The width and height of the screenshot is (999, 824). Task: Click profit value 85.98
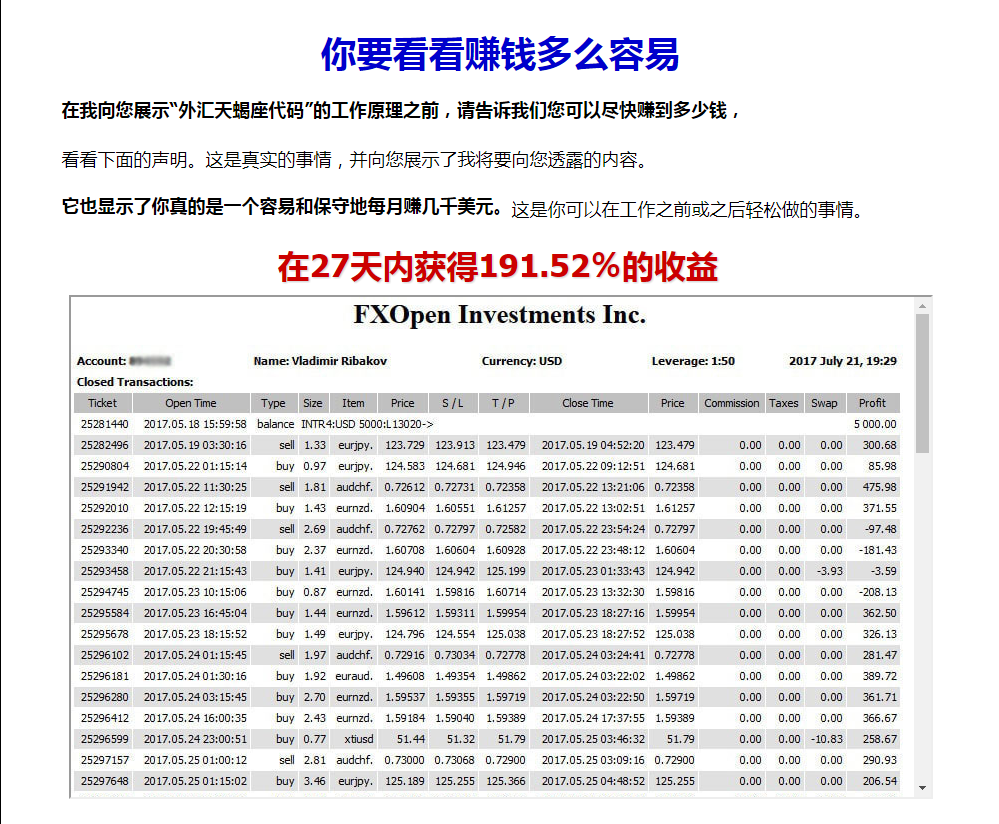[882, 466]
